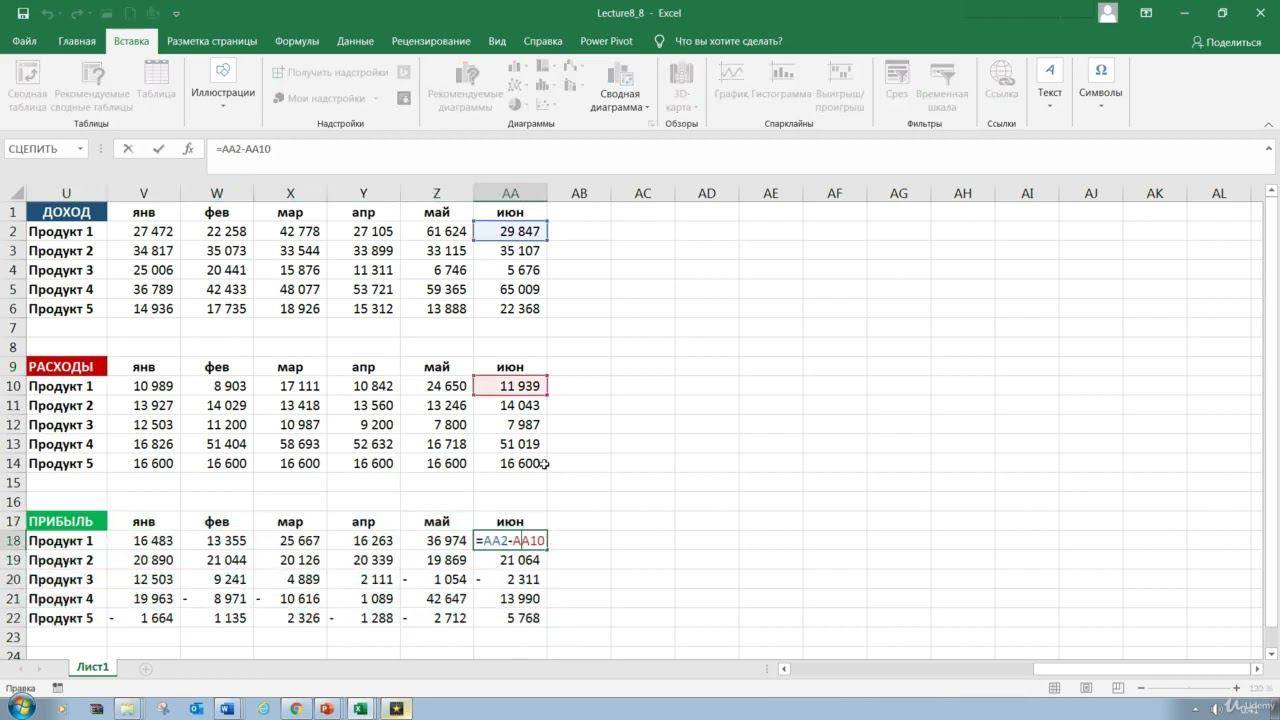Open the Символы omega icon

point(1100,70)
